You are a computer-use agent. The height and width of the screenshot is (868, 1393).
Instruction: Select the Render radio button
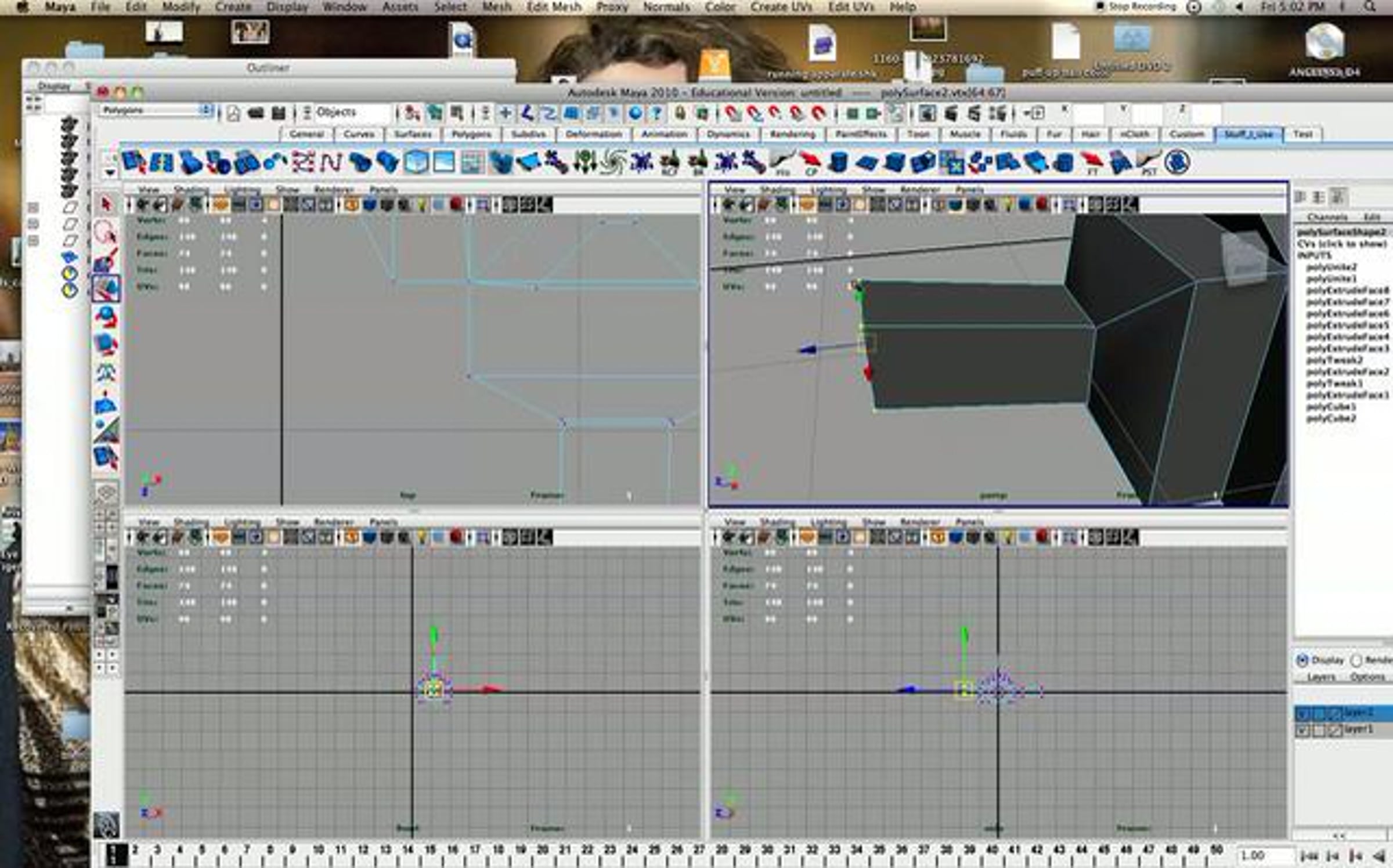[1356, 660]
